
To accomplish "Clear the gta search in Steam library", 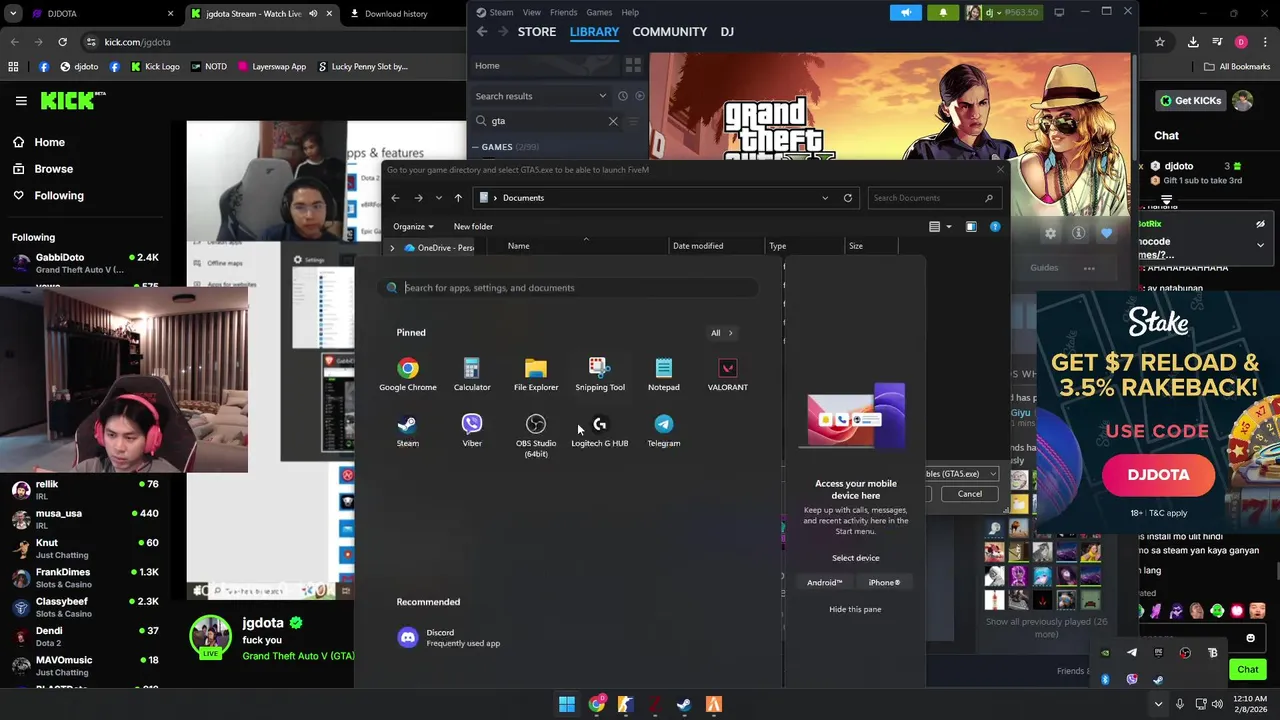I will (x=613, y=121).
